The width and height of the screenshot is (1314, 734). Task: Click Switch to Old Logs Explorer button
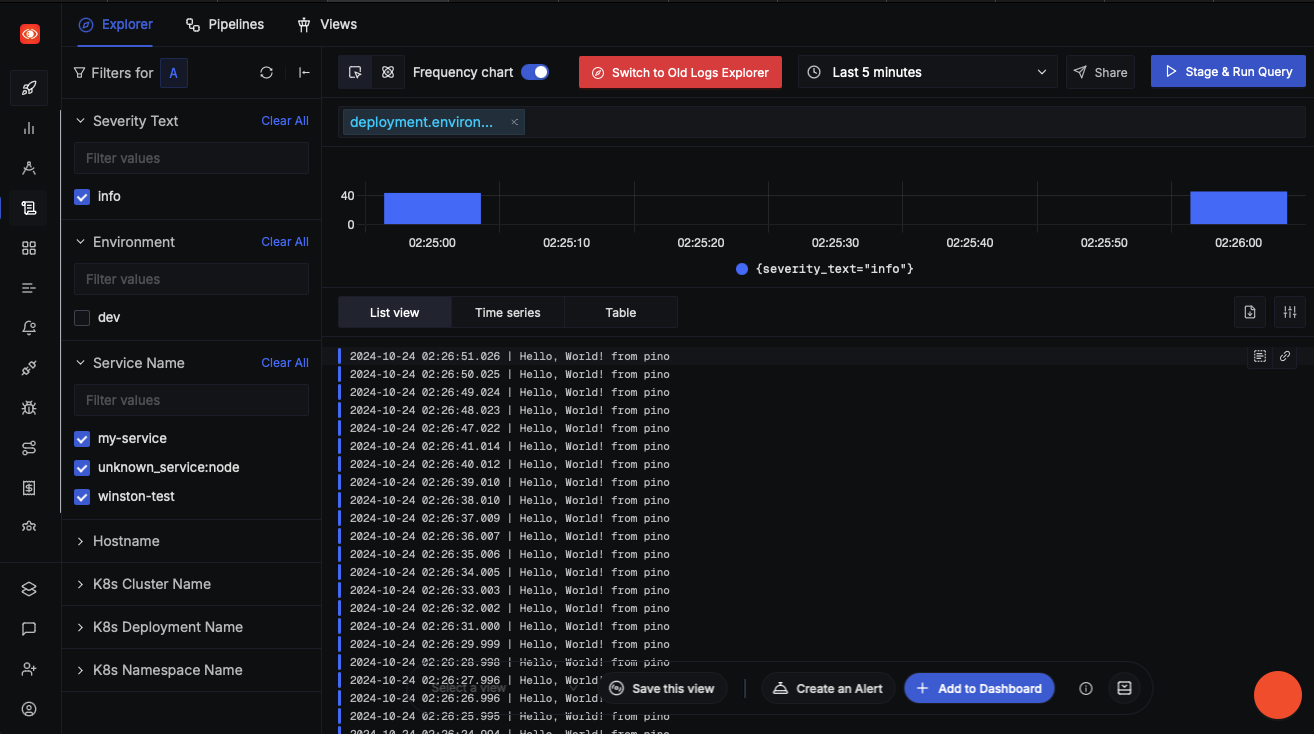coord(680,72)
